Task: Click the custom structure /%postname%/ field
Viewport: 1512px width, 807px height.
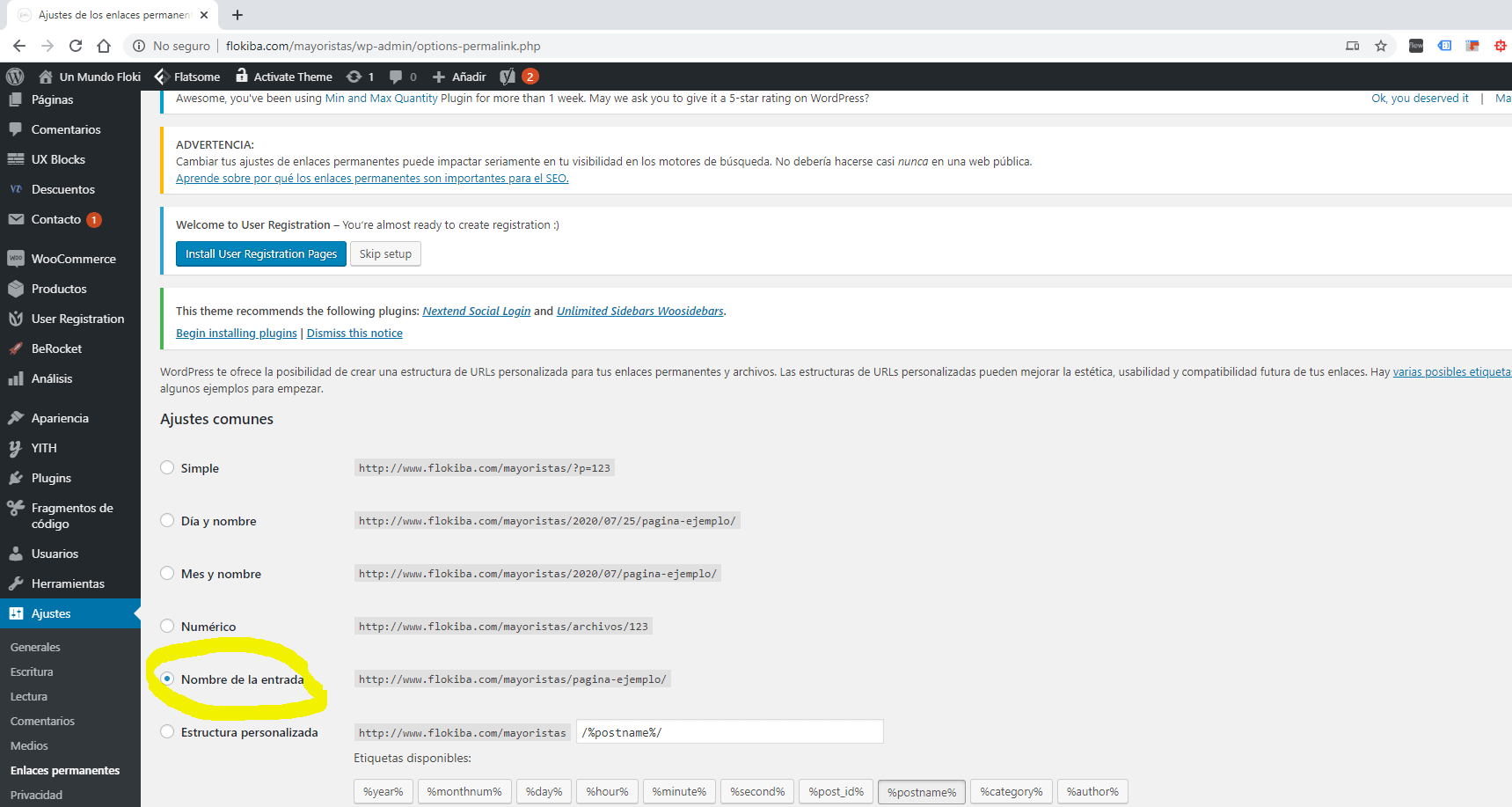Action: pos(730,731)
